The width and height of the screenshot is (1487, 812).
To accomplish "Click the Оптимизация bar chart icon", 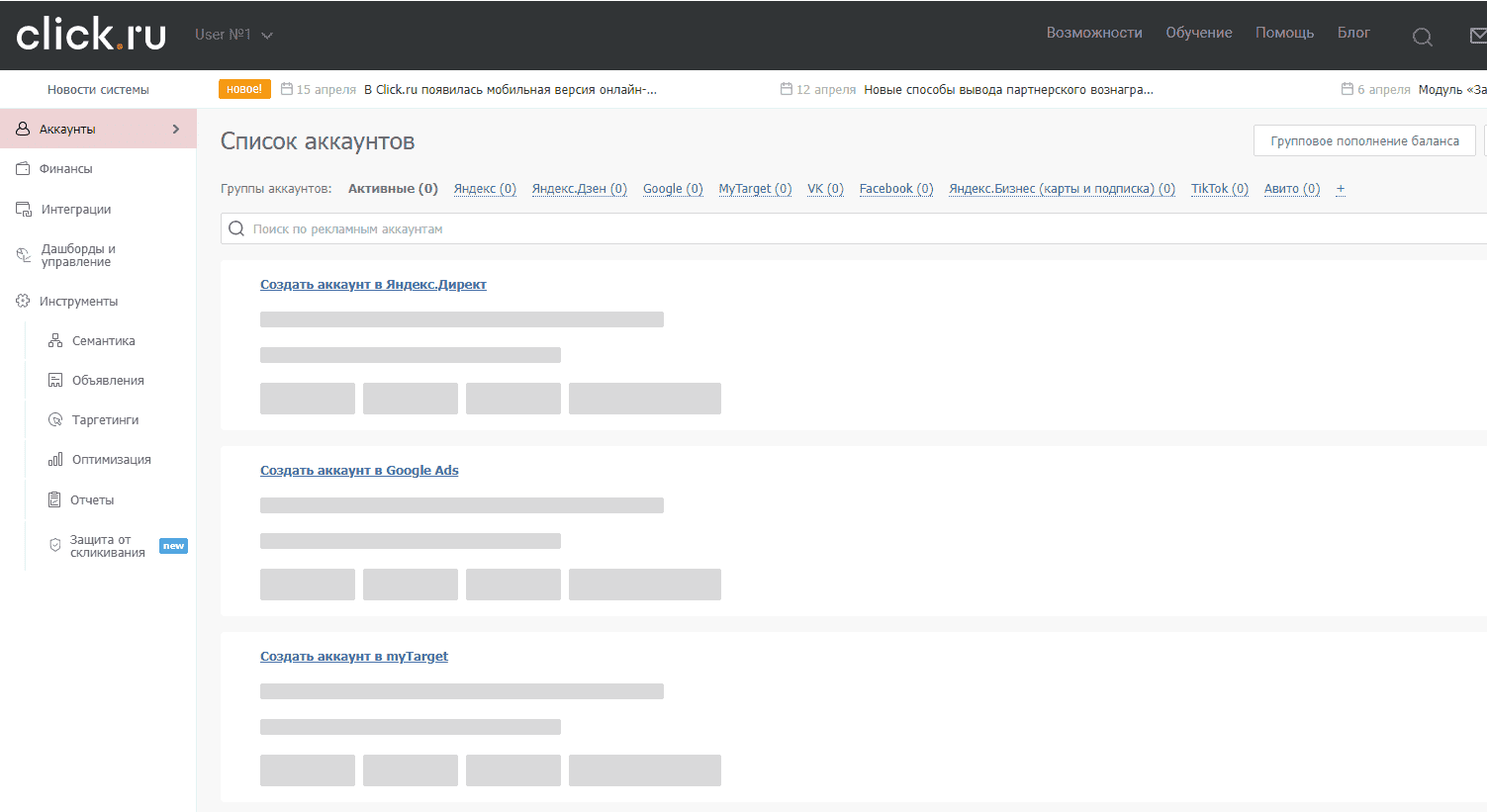I will 55,459.
